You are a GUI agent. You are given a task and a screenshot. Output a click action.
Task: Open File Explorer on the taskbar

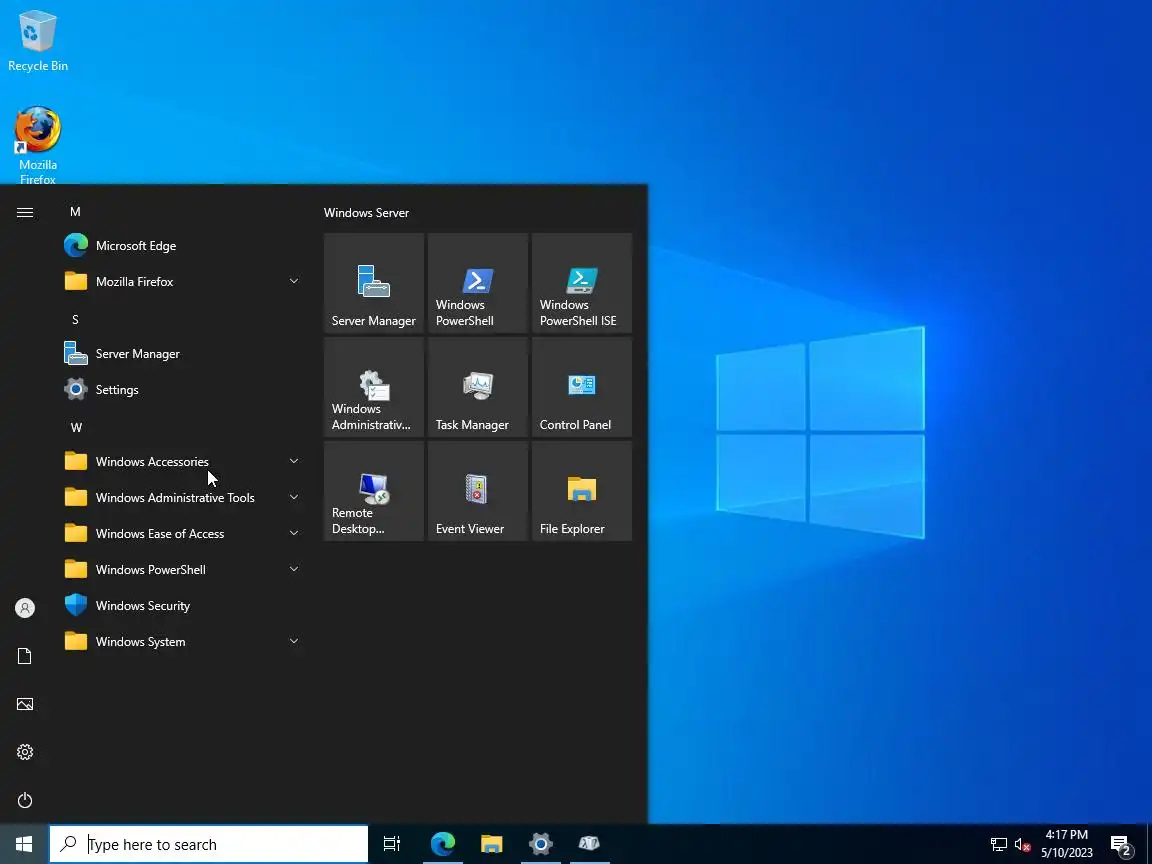point(492,844)
